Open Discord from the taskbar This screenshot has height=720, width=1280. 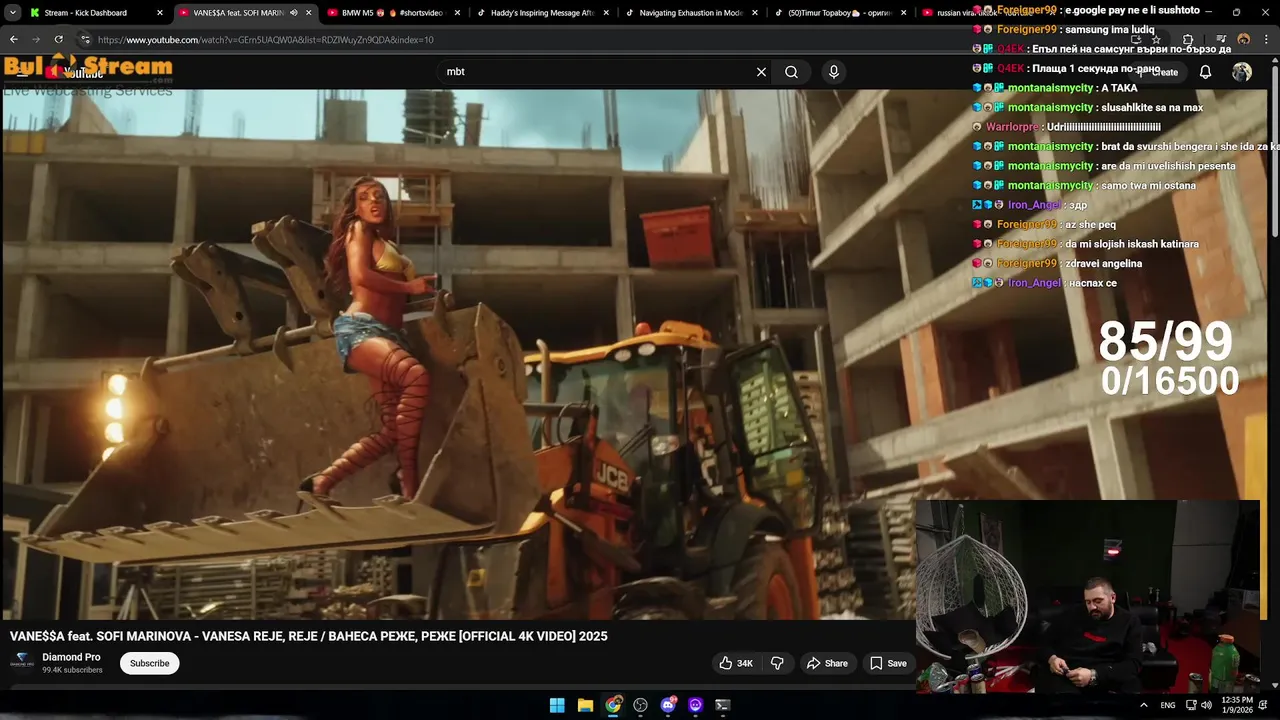[x=668, y=705]
